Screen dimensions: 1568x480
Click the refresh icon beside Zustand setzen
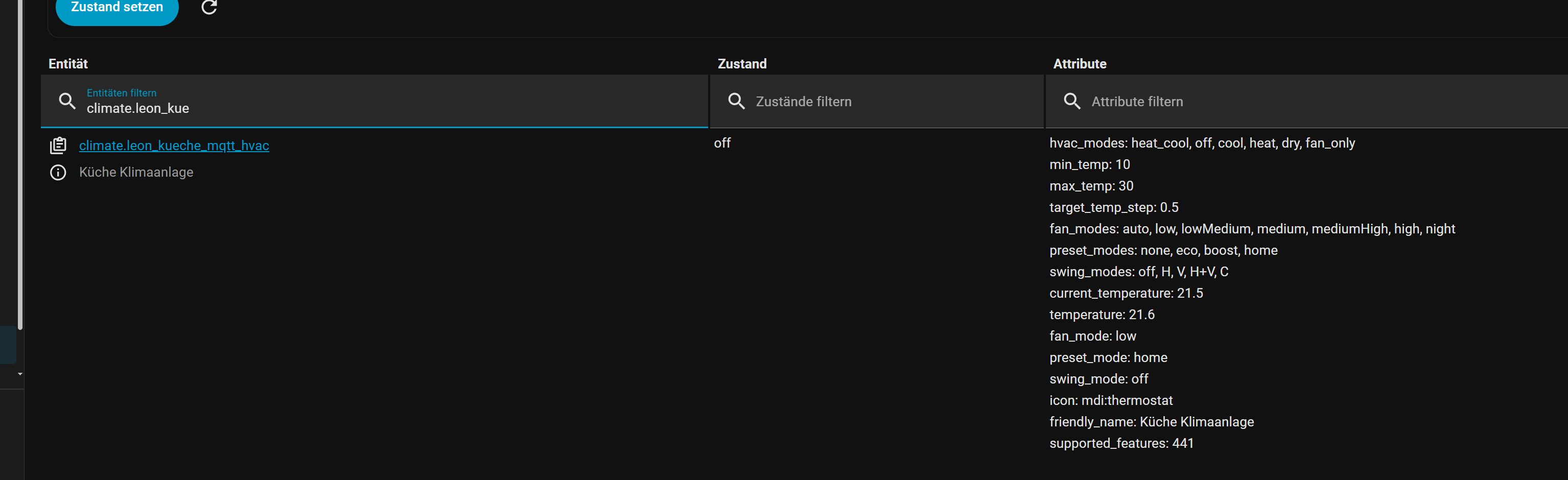(209, 7)
